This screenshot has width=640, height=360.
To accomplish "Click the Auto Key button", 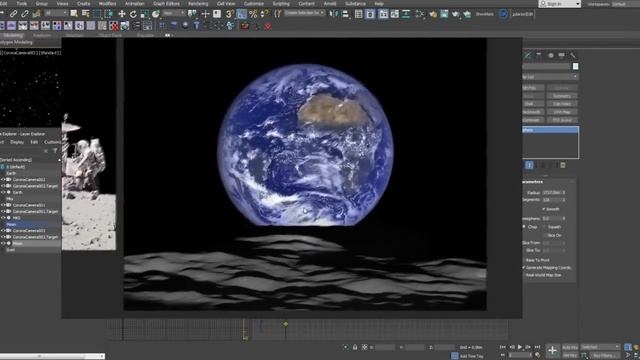I will pos(570,347).
